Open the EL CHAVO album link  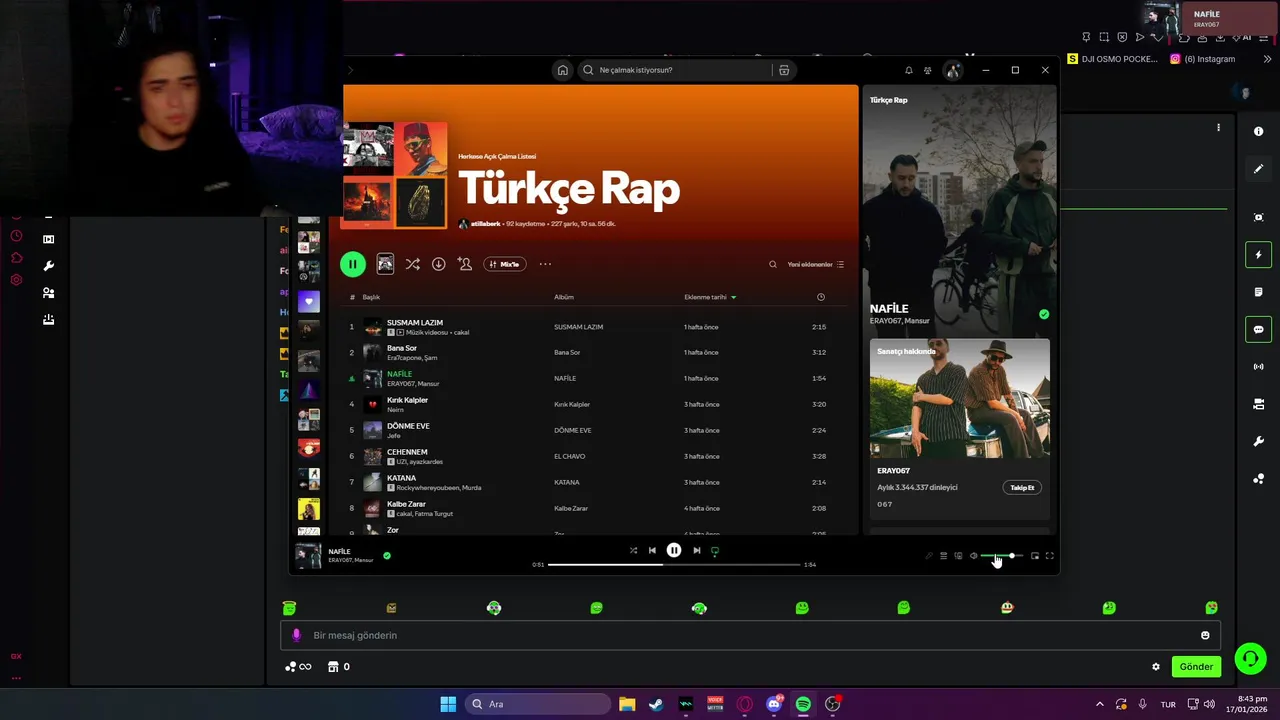click(x=570, y=457)
